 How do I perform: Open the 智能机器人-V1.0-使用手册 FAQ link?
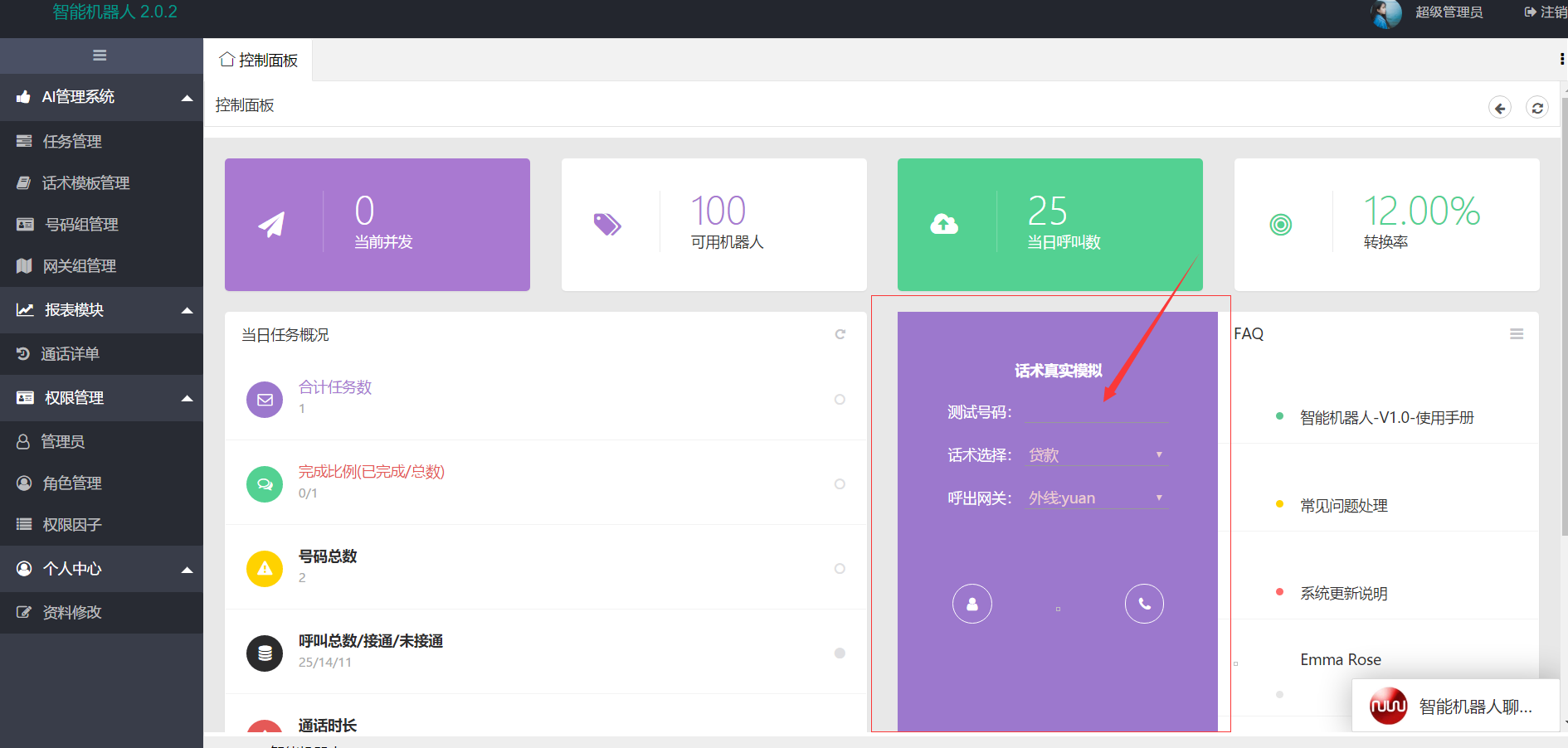click(x=1386, y=418)
